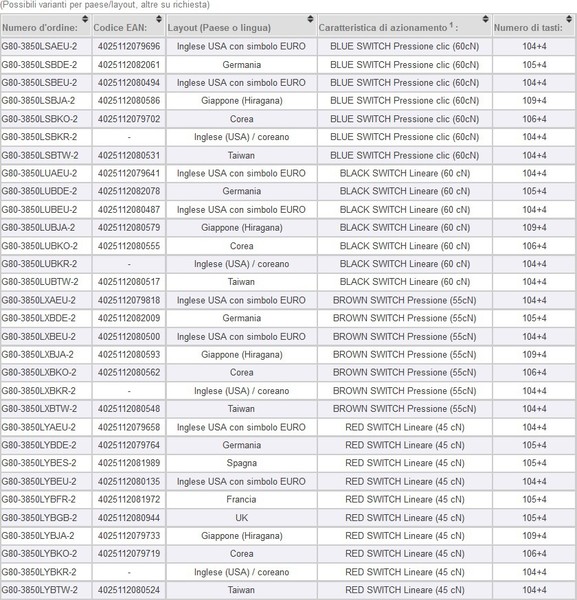Click 104+4 keys in G80-3850LYBEU-2 row

click(x=535, y=481)
